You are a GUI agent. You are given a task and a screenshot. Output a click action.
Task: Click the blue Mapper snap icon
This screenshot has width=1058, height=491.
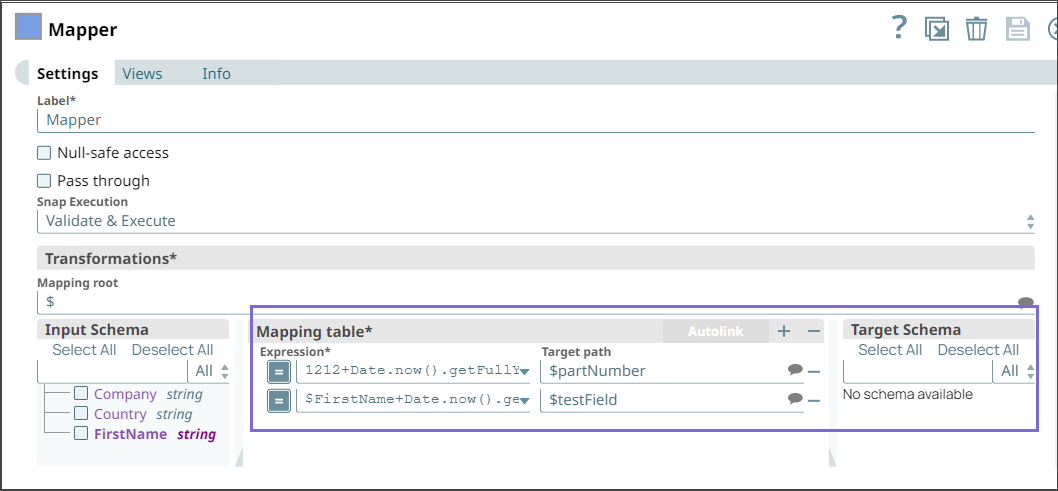(28, 28)
